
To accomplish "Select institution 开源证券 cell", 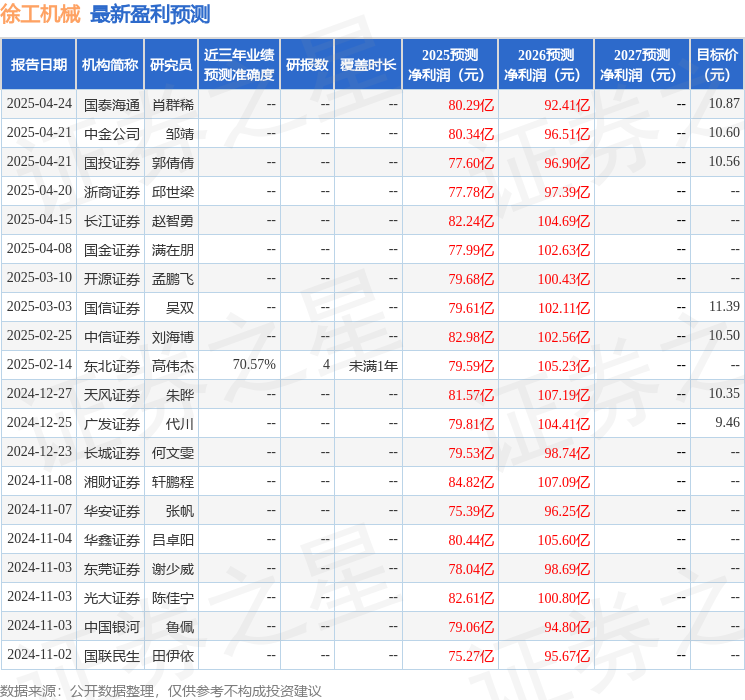I will point(112,279).
